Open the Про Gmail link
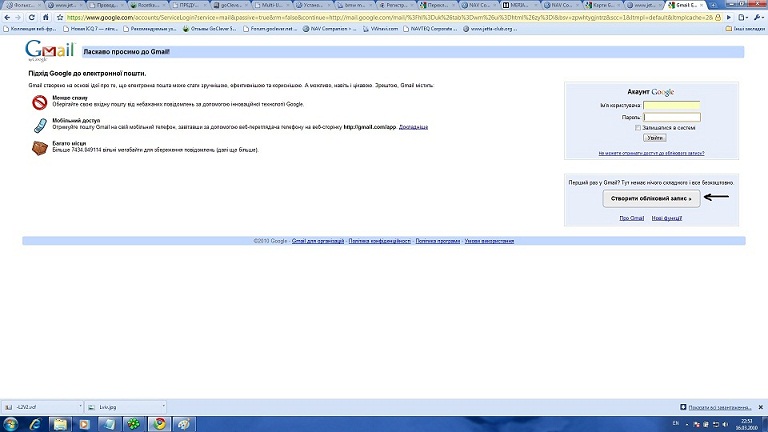768x432 pixels. click(x=631, y=218)
